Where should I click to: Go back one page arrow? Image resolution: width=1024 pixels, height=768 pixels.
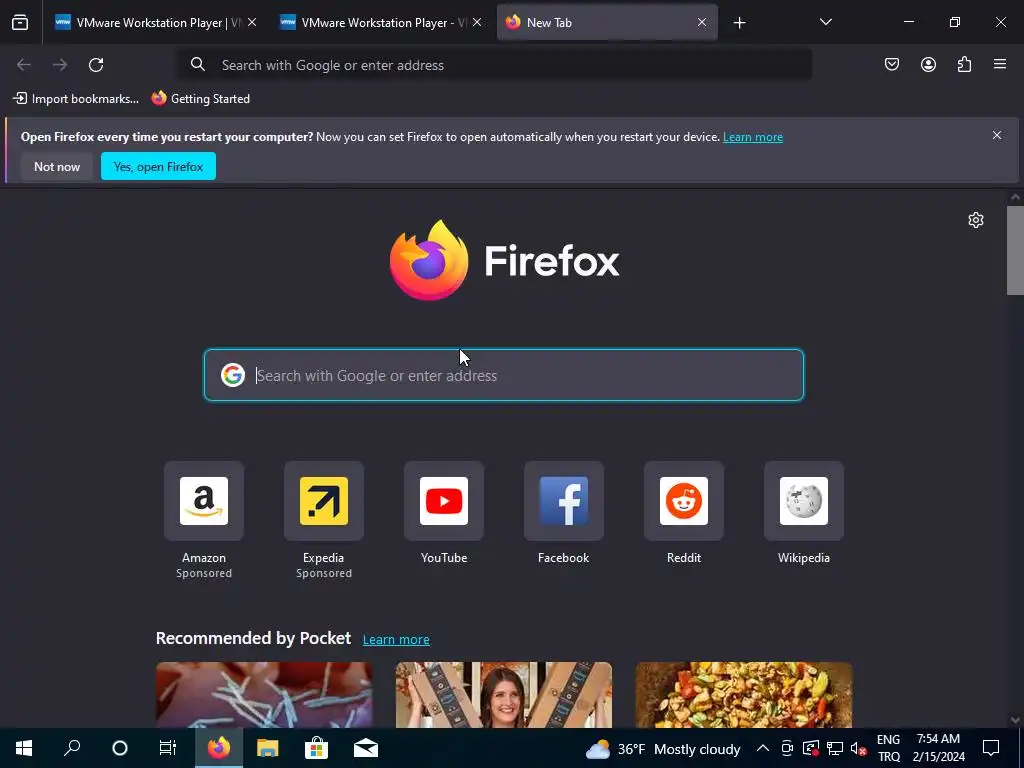[x=24, y=65]
